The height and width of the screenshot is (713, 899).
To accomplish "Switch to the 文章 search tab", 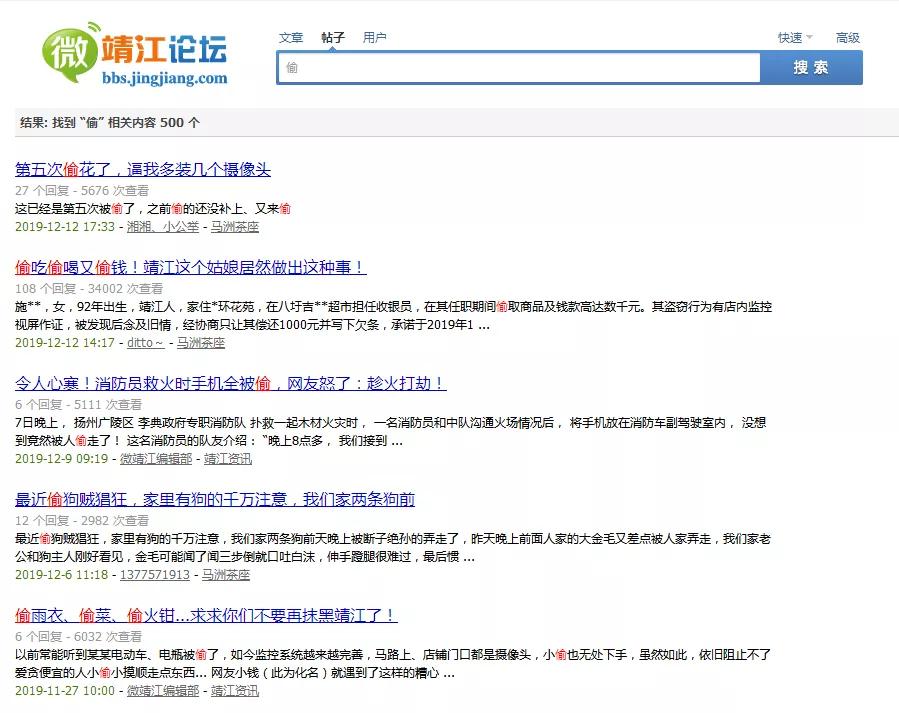I will pos(291,37).
